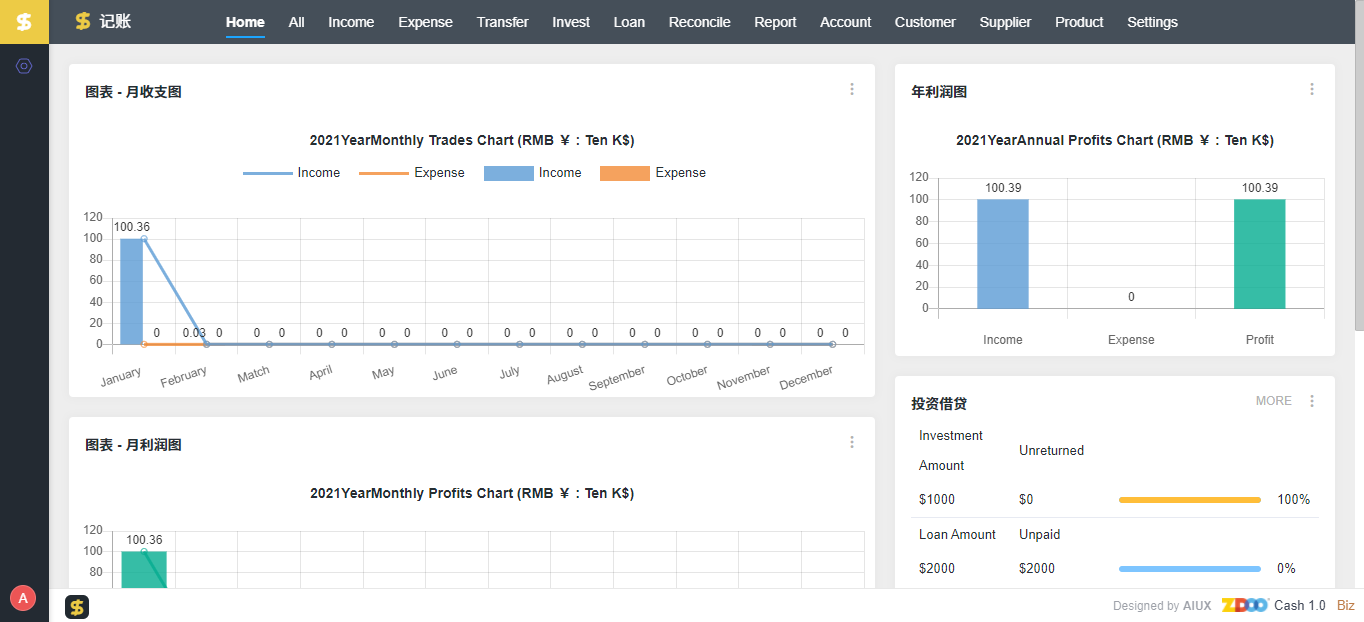Click the yellow dollar logo in top-left corner
The height and width of the screenshot is (622, 1364).
24,22
